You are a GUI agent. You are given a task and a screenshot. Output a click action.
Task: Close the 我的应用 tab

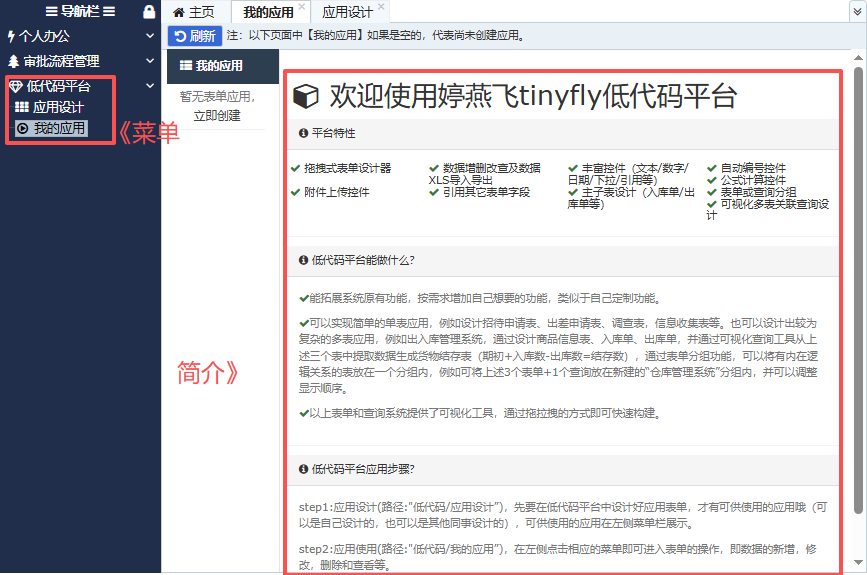(302, 6)
